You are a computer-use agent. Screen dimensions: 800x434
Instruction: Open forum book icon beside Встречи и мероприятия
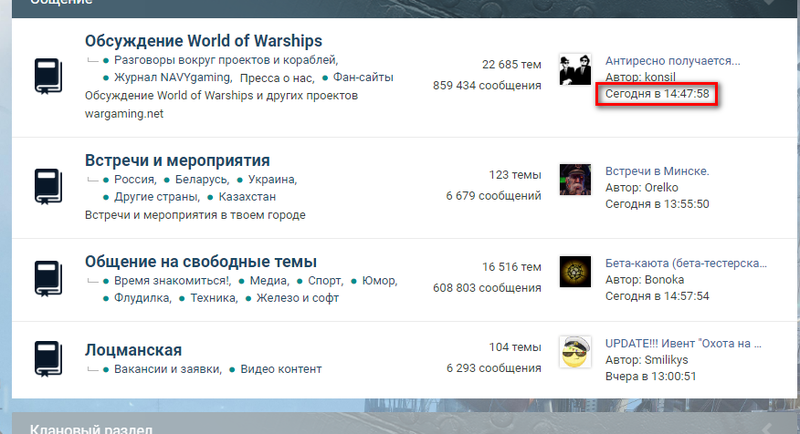point(48,187)
